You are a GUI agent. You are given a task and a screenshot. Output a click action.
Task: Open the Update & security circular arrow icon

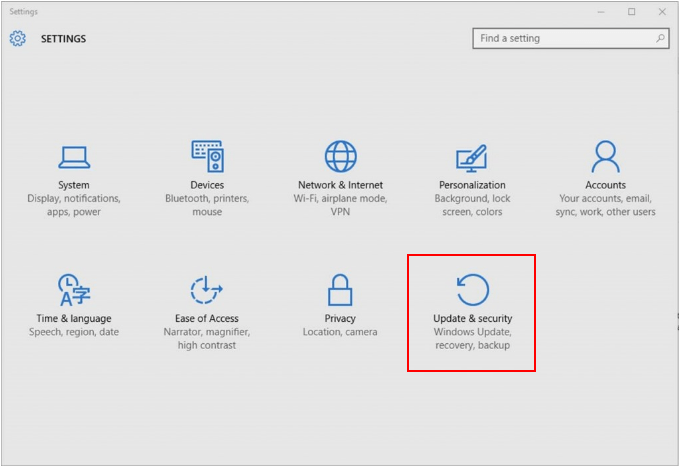[x=473, y=290]
